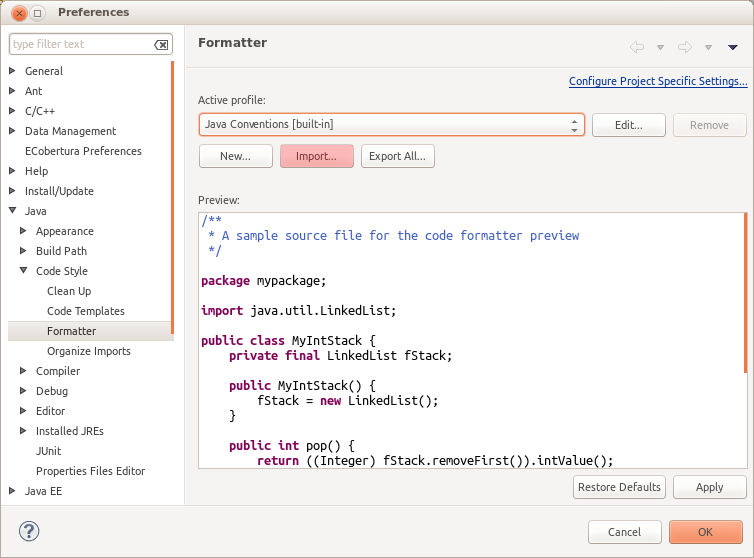
Task: Click the Apply button
Action: click(x=709, y=487)
